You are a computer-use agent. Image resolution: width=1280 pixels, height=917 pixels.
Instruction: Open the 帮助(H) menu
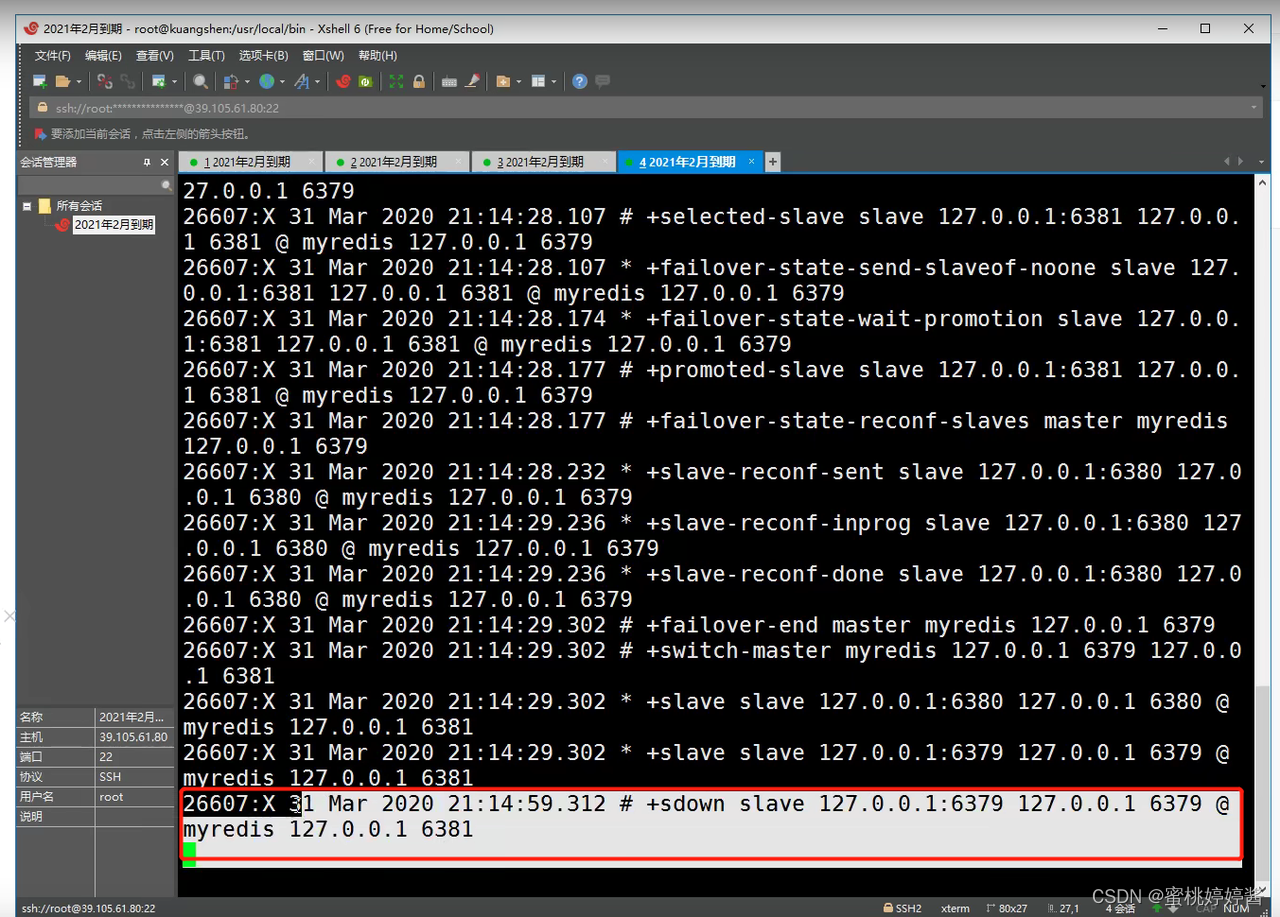(377, 56)
